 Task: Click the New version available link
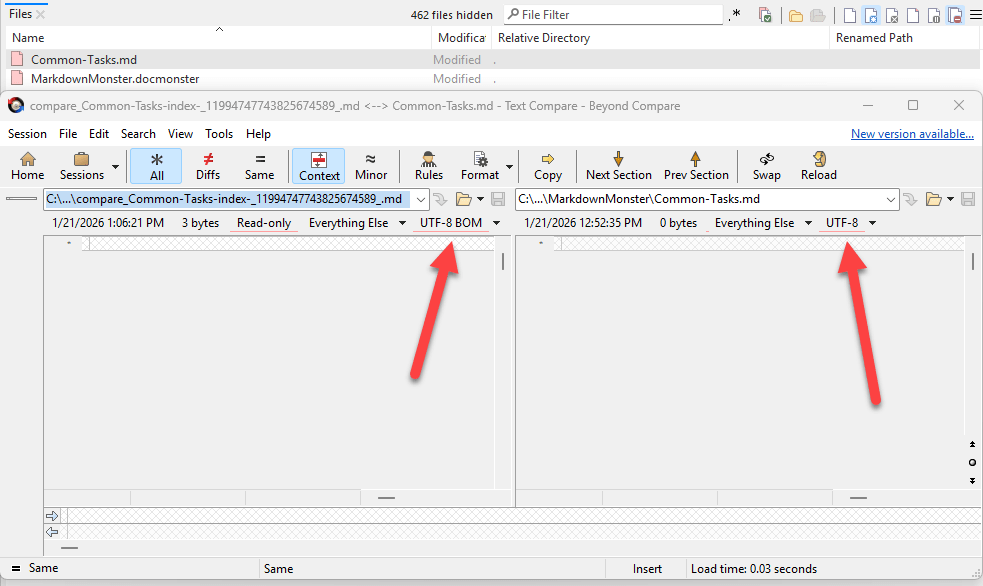(912, 134)
